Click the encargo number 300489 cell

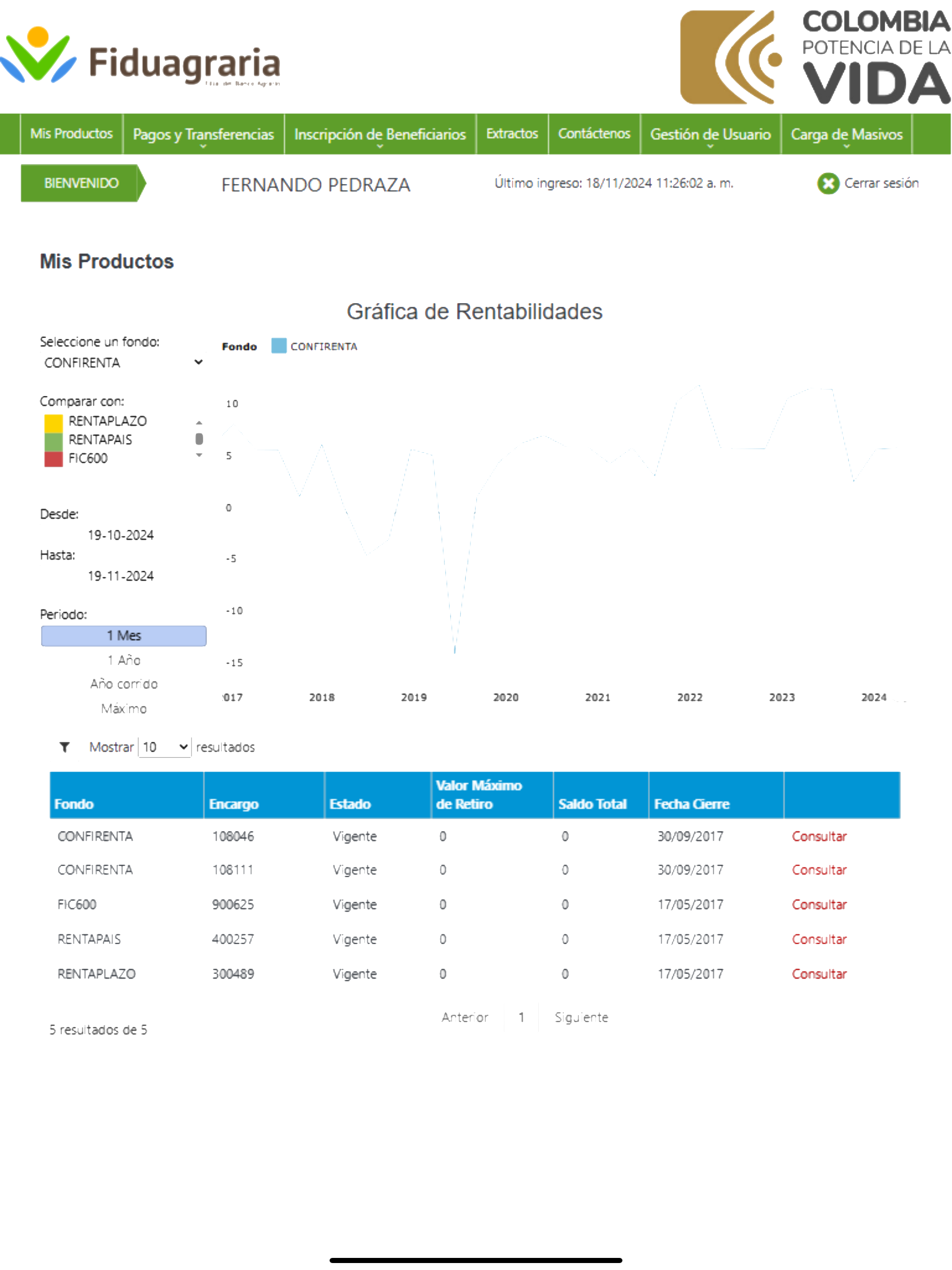coord(233,974)
